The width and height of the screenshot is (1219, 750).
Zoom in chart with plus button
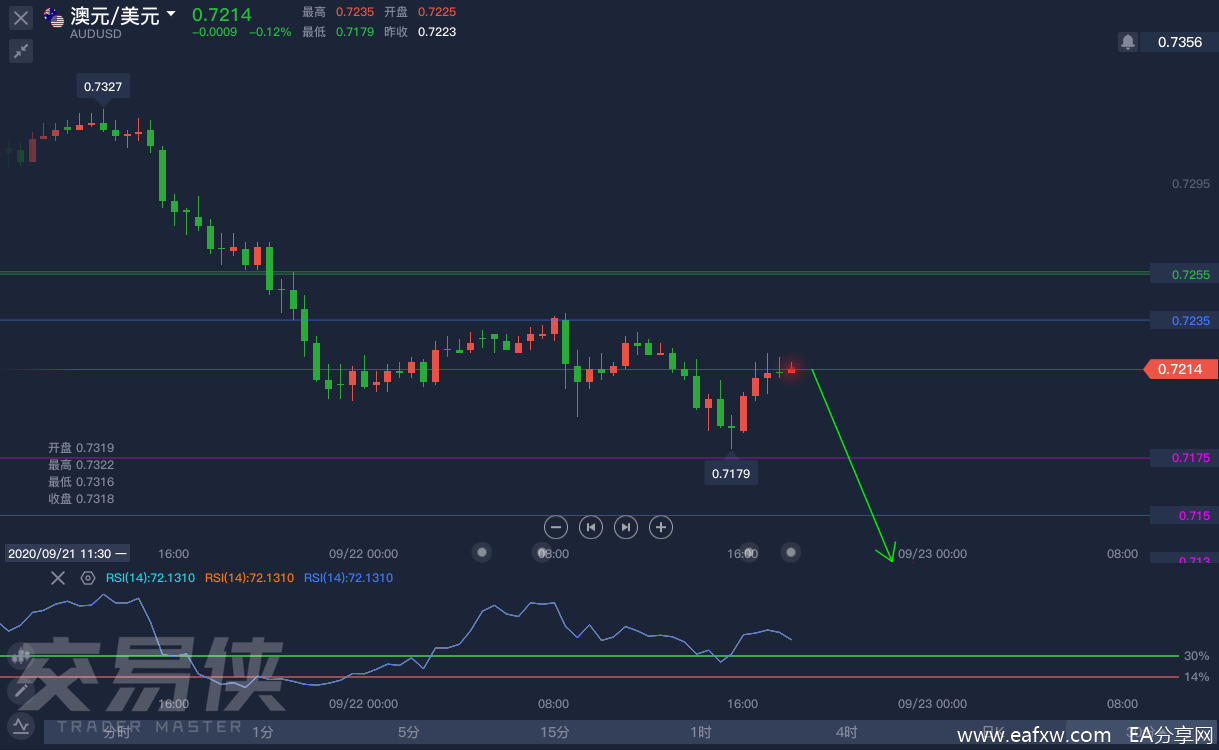[661, 527]
